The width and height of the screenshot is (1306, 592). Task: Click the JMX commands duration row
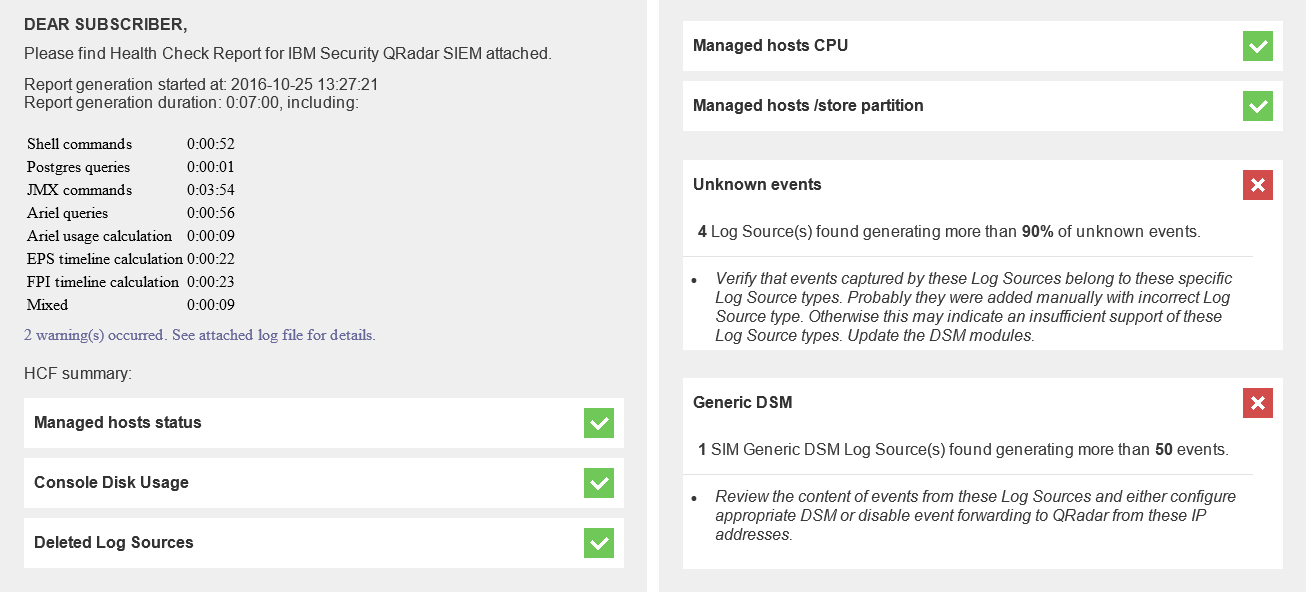tap(130, 190)
